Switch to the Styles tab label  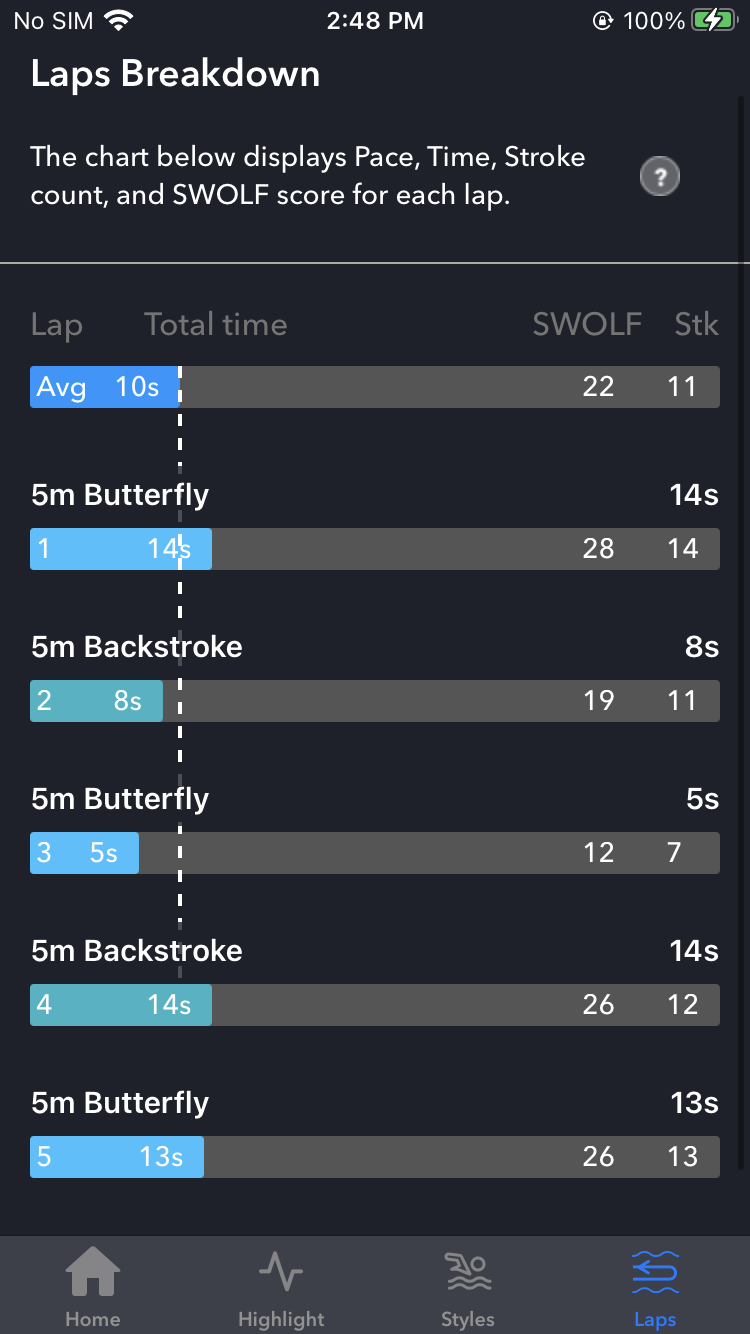(467, 1319)
